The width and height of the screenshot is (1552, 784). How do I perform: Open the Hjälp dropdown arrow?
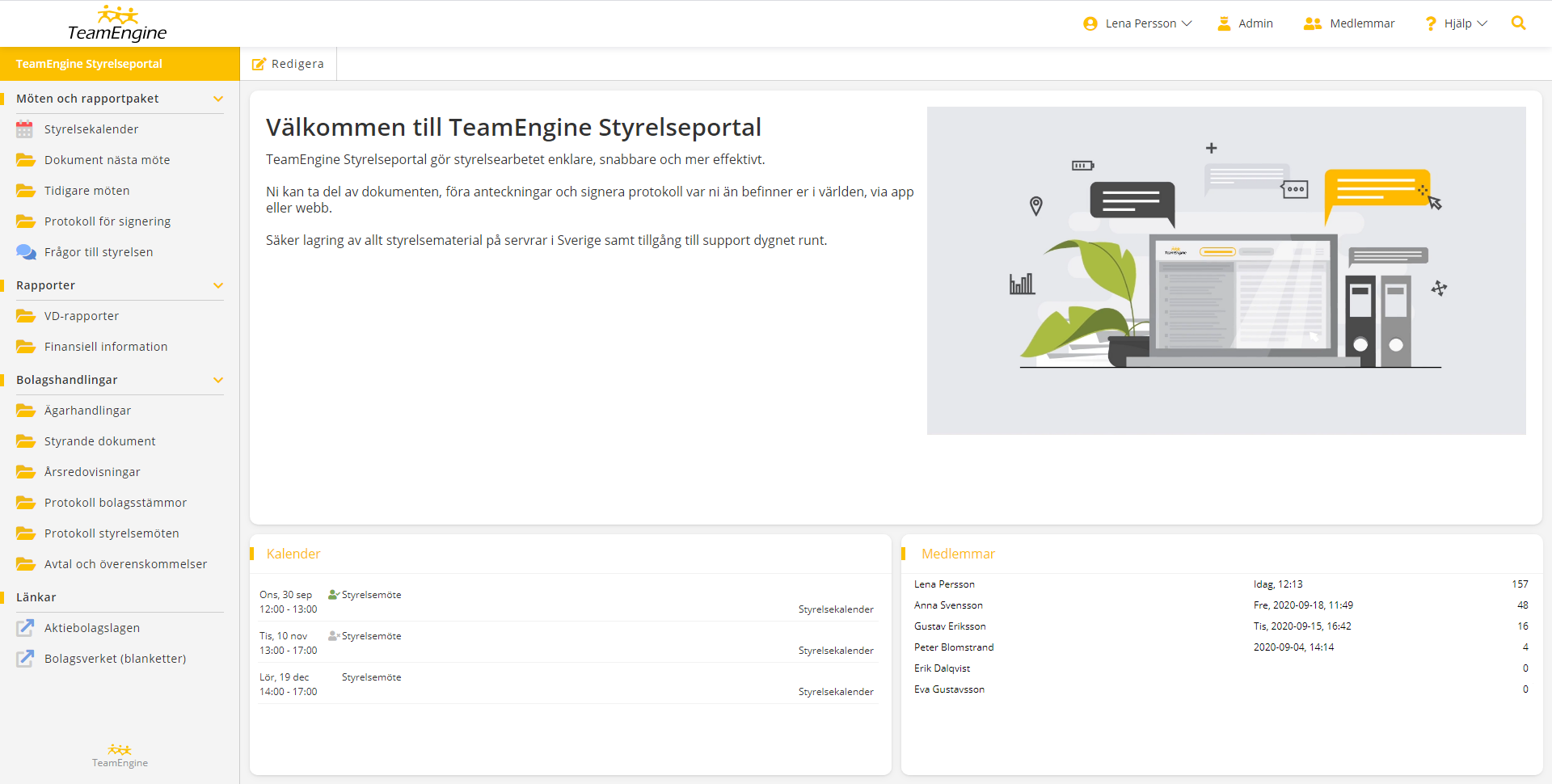pyautogui.click(x=1482, y=23)
